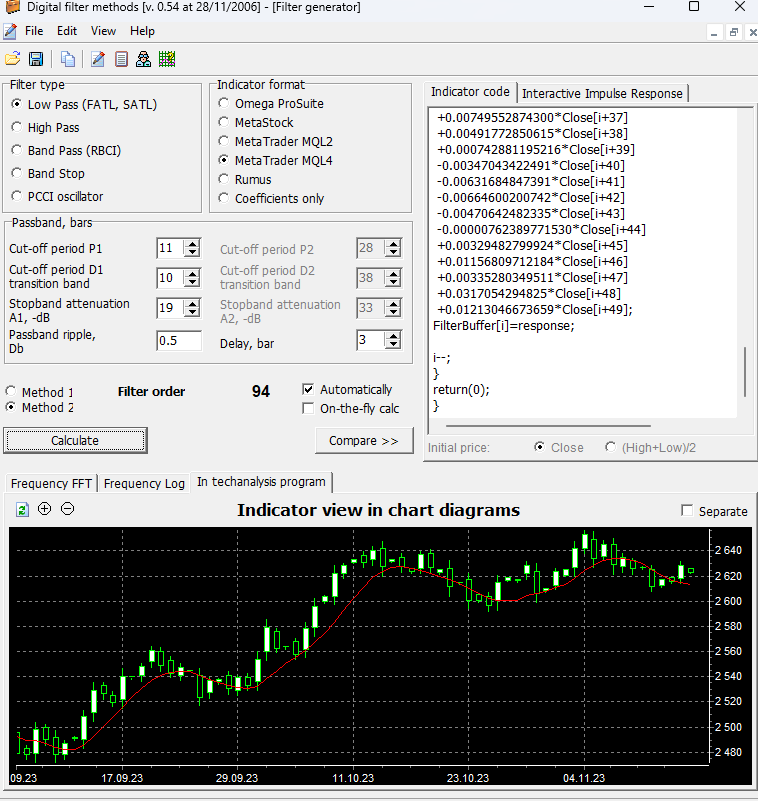Image resolution: width=758 pixels, height=801 pixels.
Task: Zoom in on the indicator chart
Action: click(x=45, y=509)
